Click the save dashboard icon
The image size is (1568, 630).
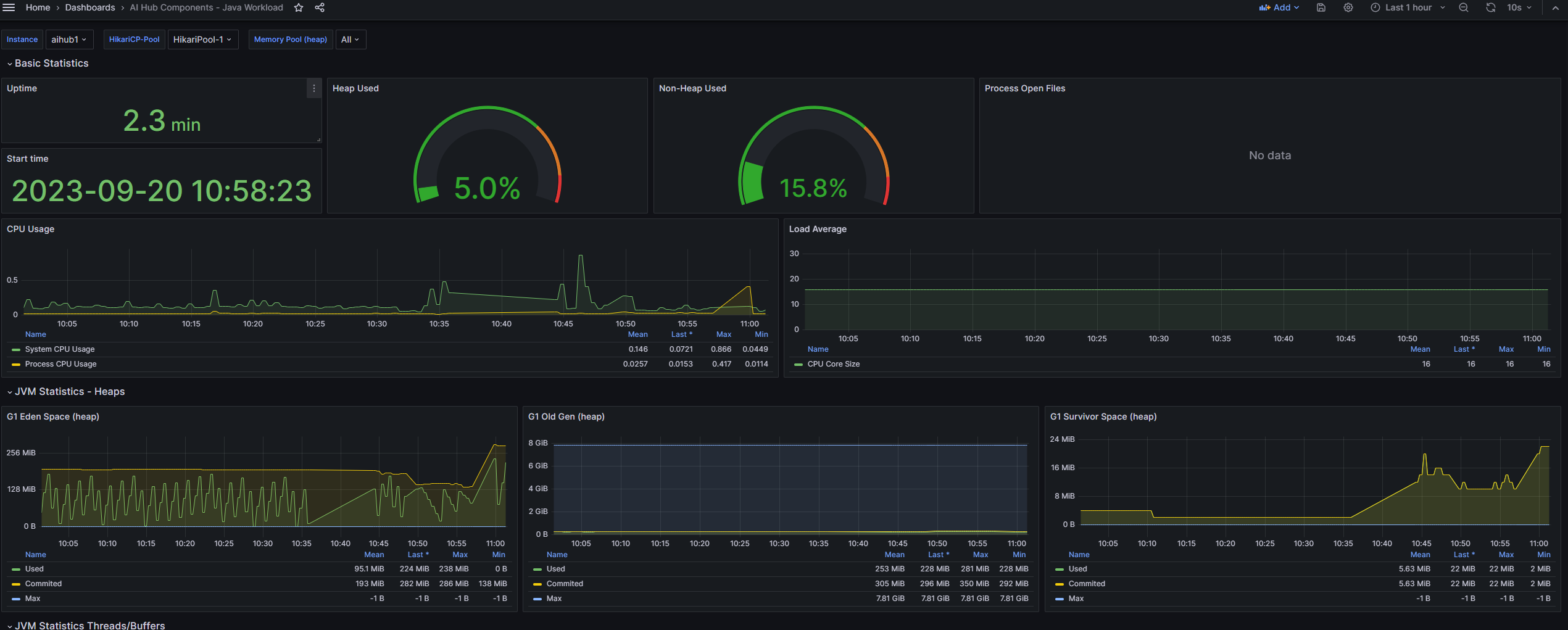coord(1321,7)
